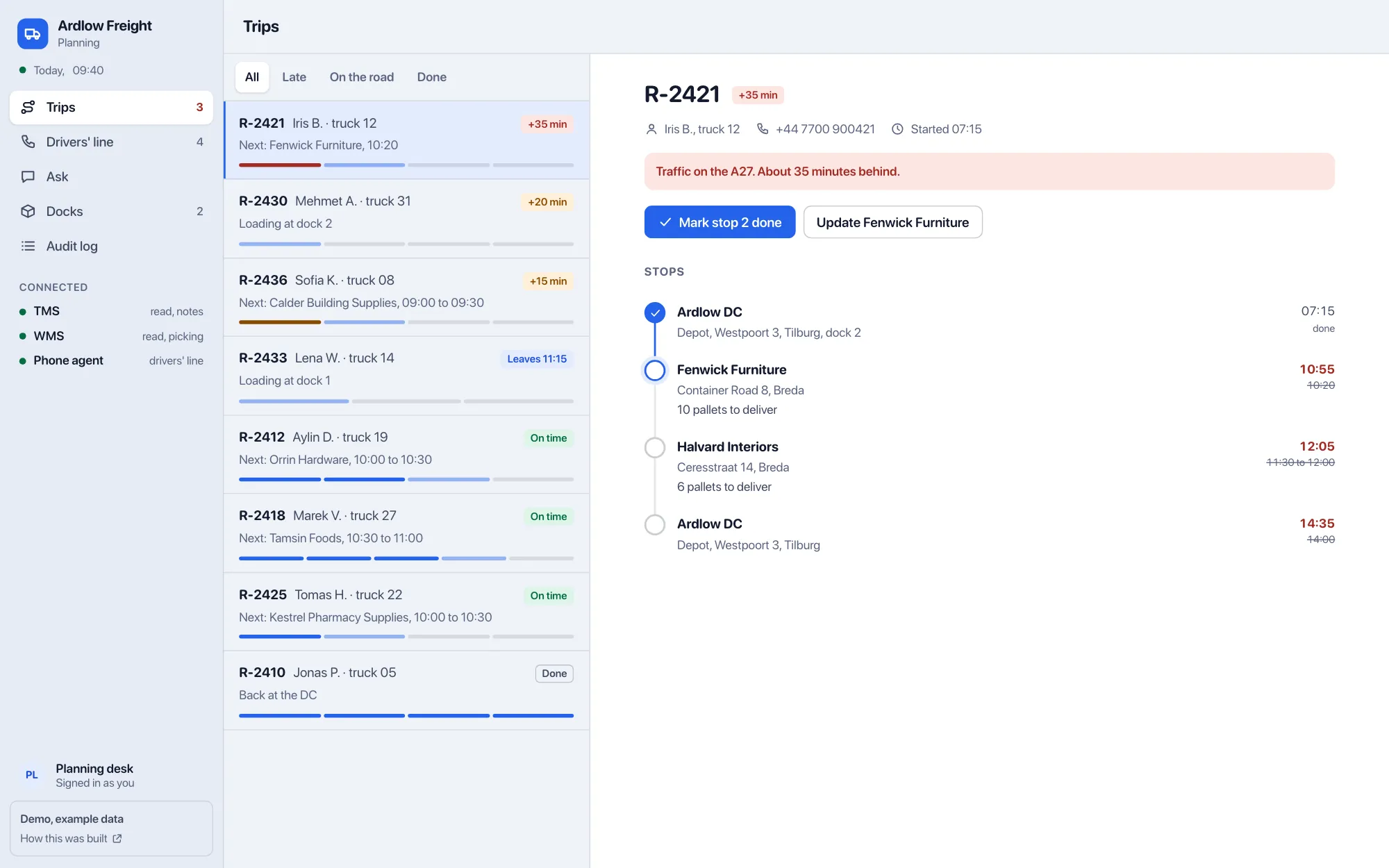Click the PL avatar for Planning desk
The height and width of the screenshot is (868, 1389).
tap(32, 775)
